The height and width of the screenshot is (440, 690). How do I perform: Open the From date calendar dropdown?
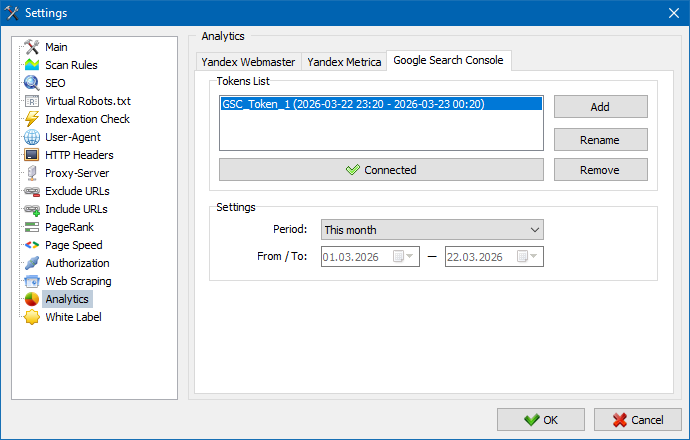click(x=403, y=257)
